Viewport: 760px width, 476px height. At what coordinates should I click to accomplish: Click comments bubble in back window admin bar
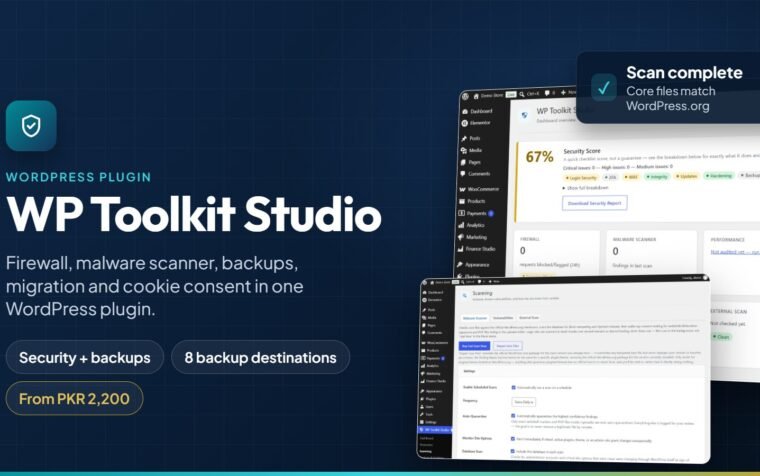click(547, 93)
